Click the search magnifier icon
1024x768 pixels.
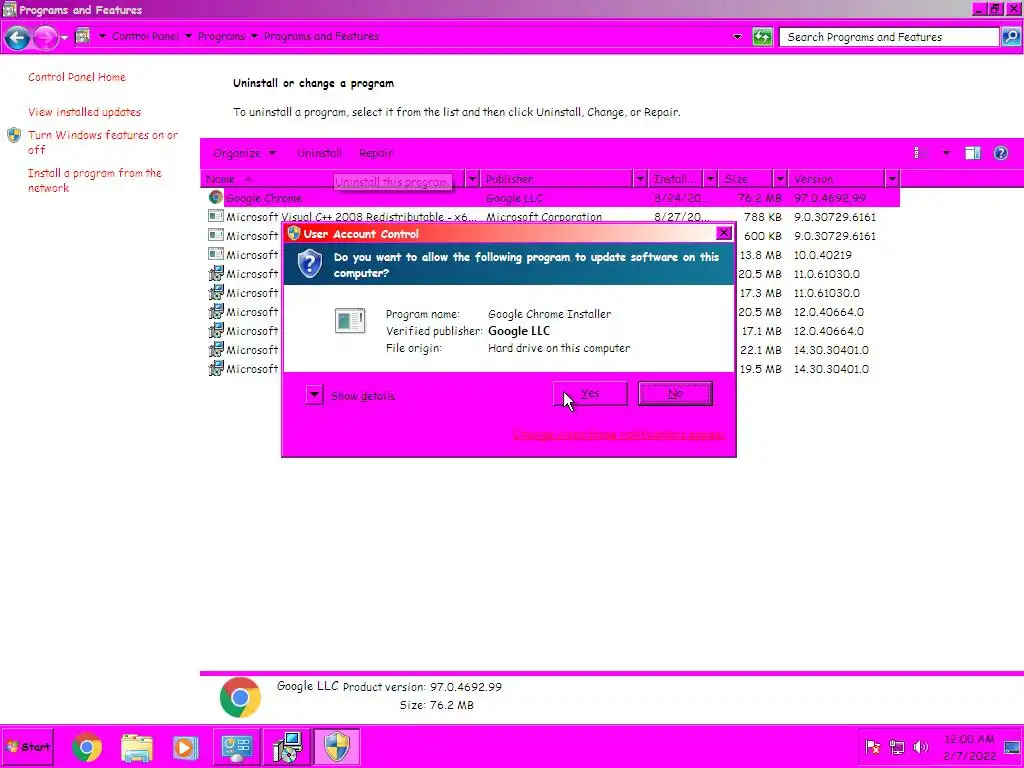tap(1011, 37)
